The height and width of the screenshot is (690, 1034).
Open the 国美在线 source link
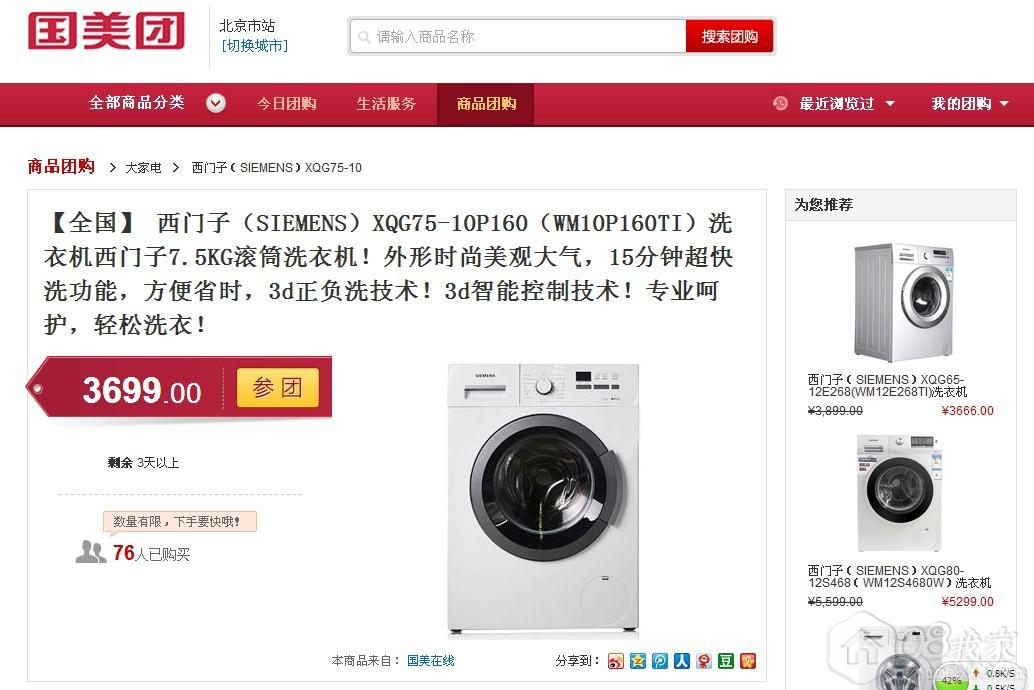point(431,660)
